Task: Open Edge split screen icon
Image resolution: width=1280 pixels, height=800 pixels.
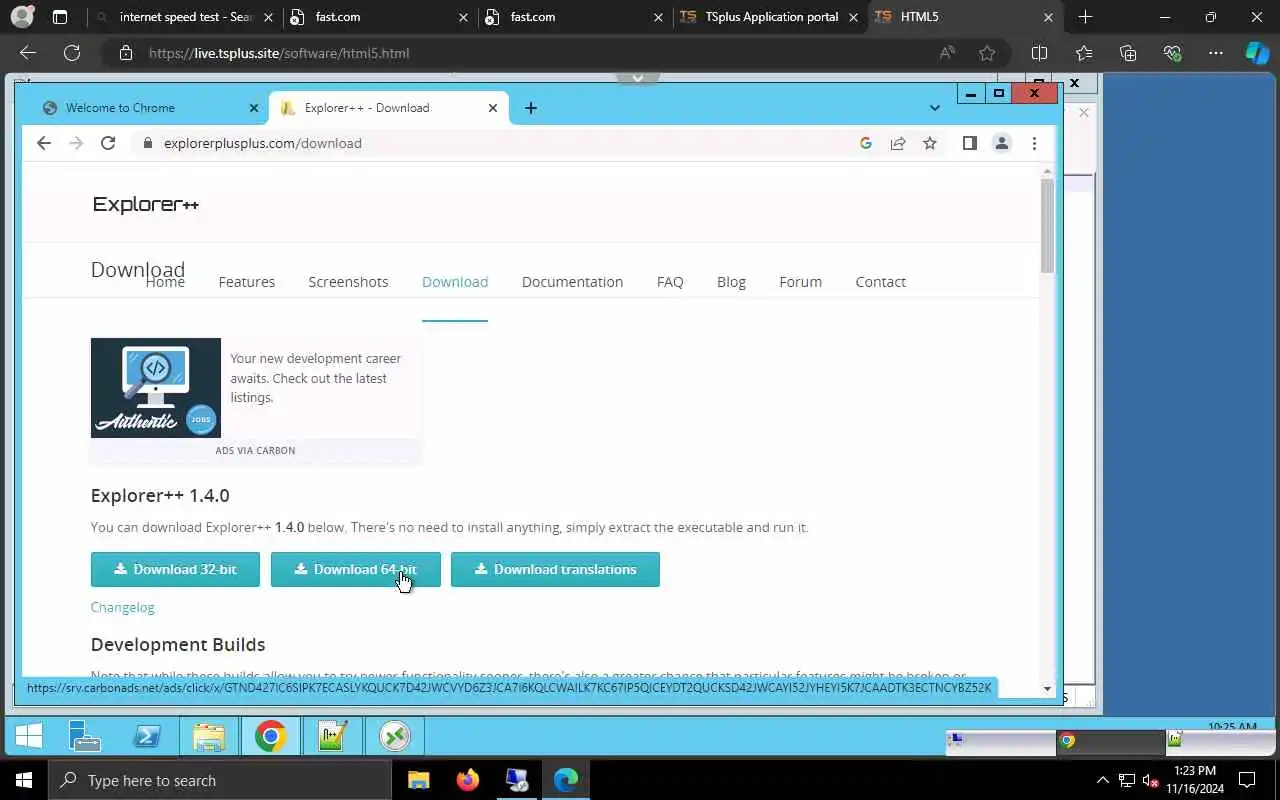Action: [1039, 53]
